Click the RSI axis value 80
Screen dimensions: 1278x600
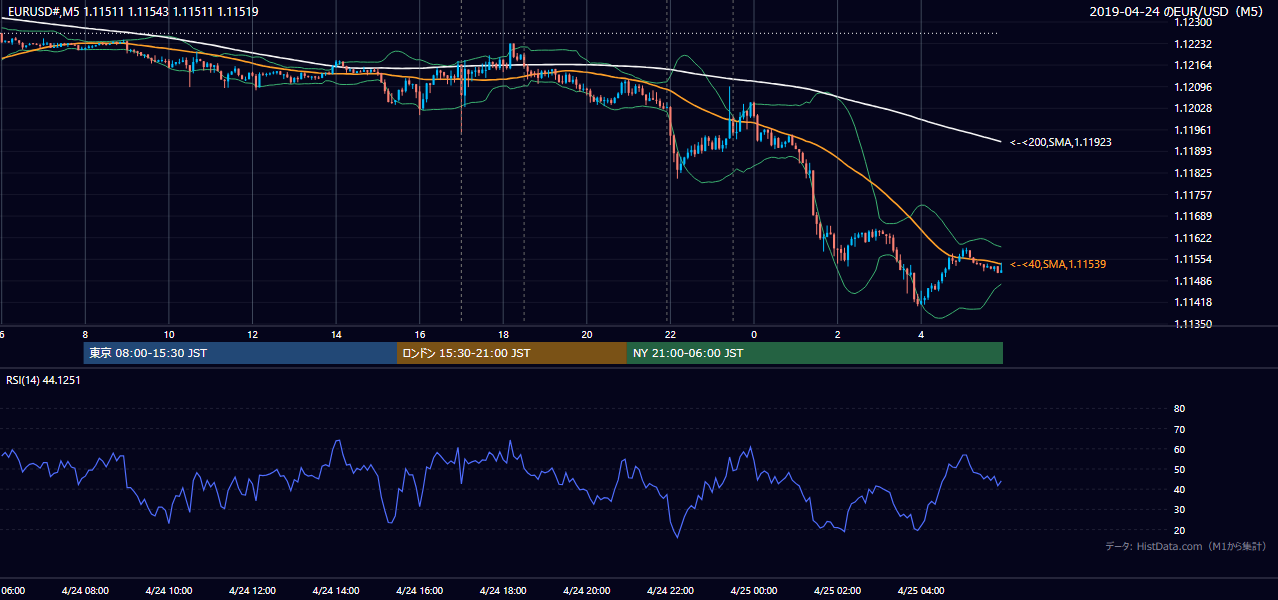click(x=1179, y=409)
